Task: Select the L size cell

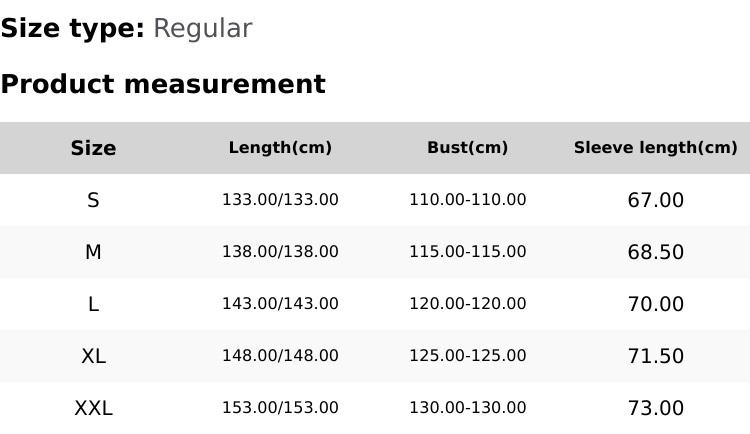Action: tap(93, 304)
